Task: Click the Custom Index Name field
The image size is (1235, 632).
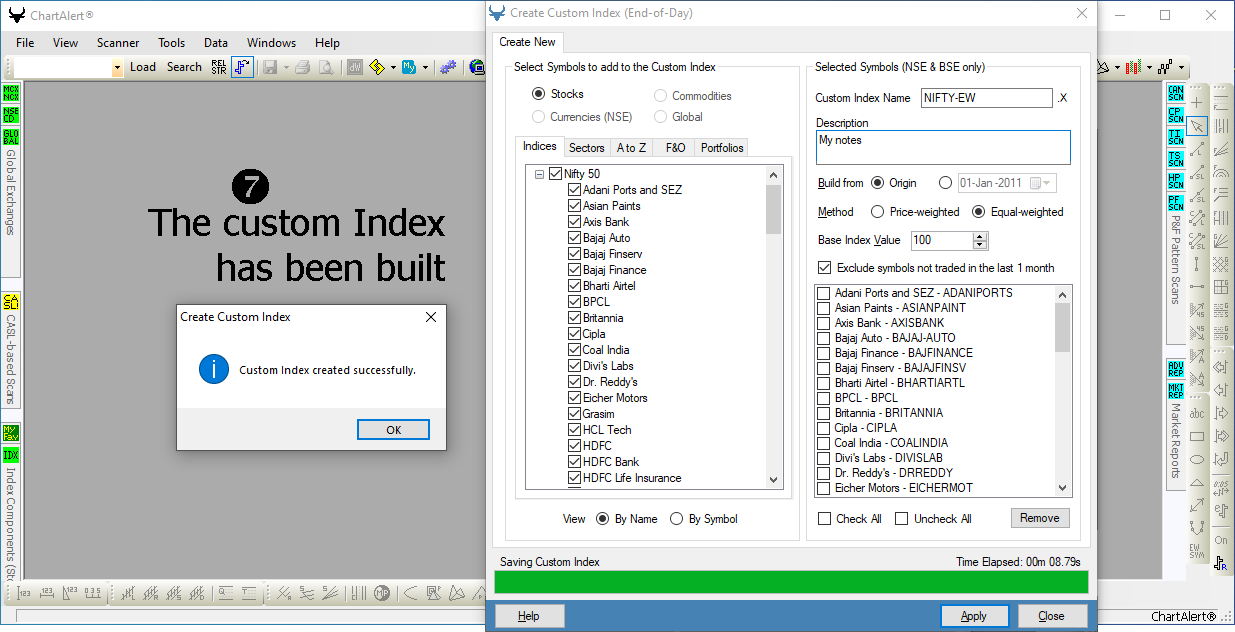Action: (987, 98)
